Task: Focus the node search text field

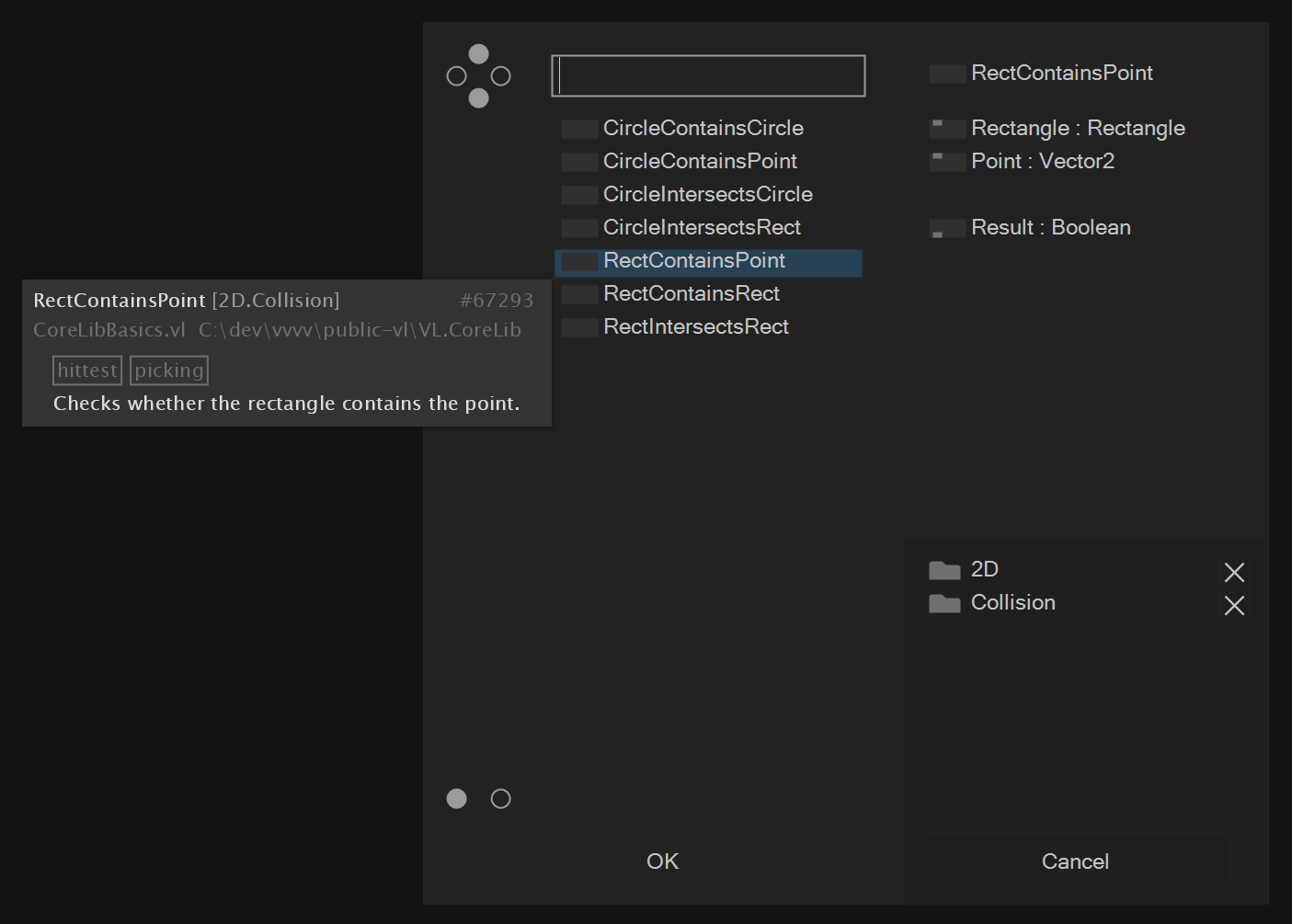Action: tap(708, 76)
